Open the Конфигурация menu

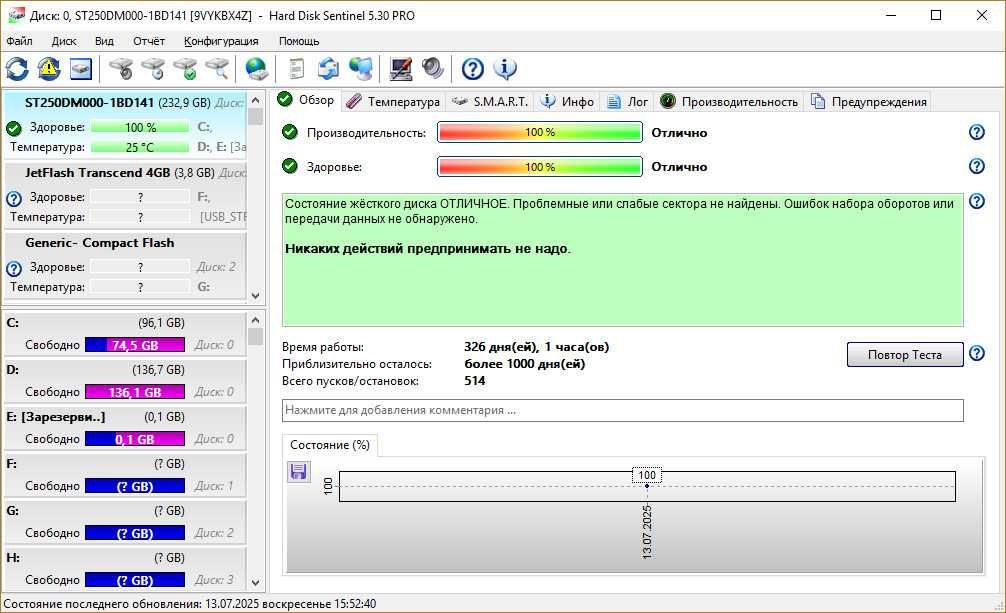point(221,41)
